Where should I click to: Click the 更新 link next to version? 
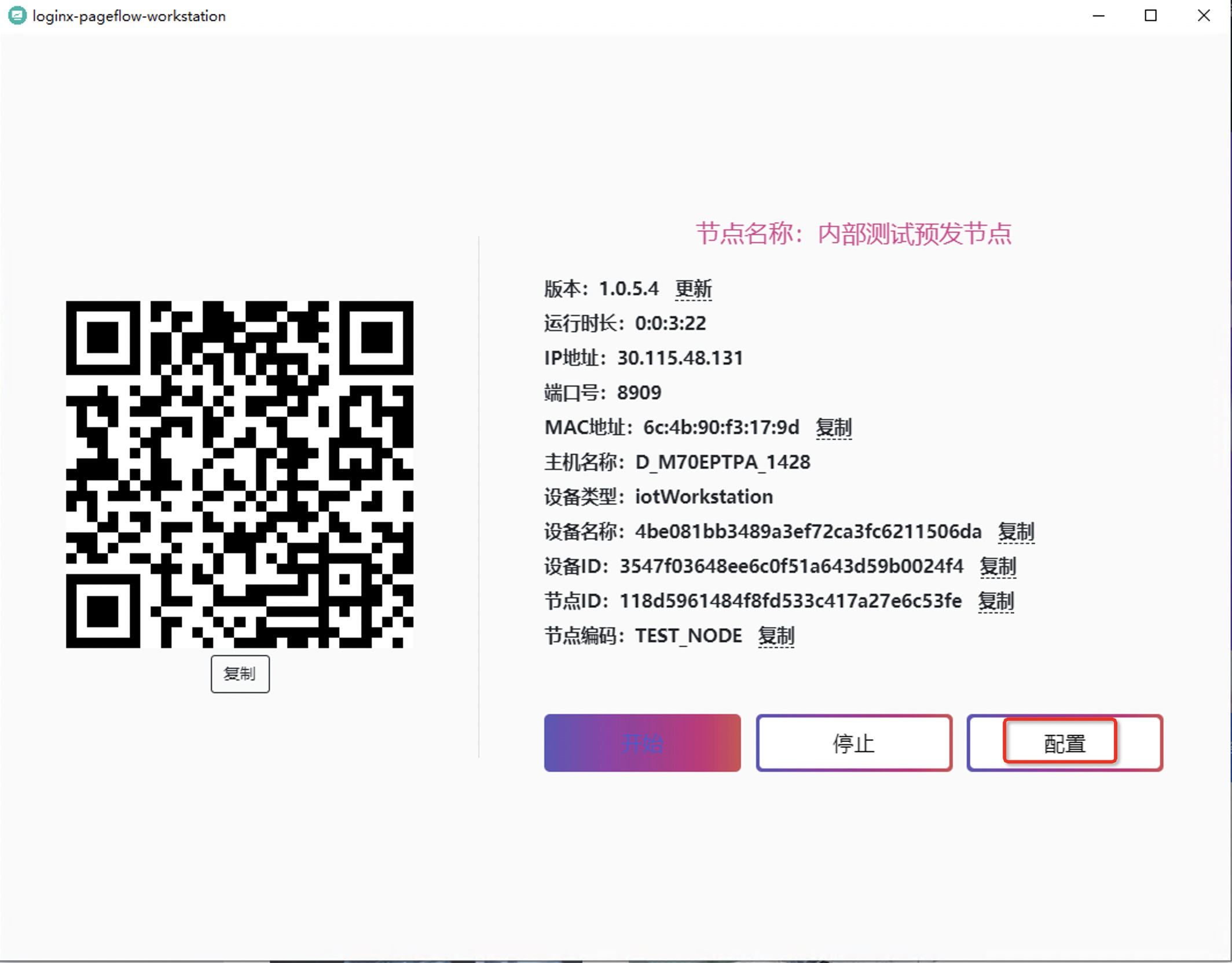click(x=693, y=288)
